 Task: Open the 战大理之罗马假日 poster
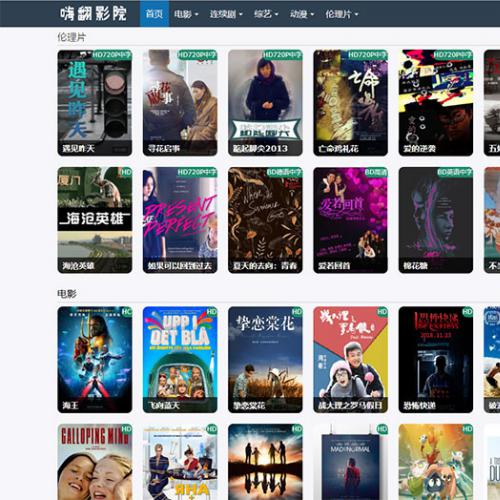click(x=351, y=360)
